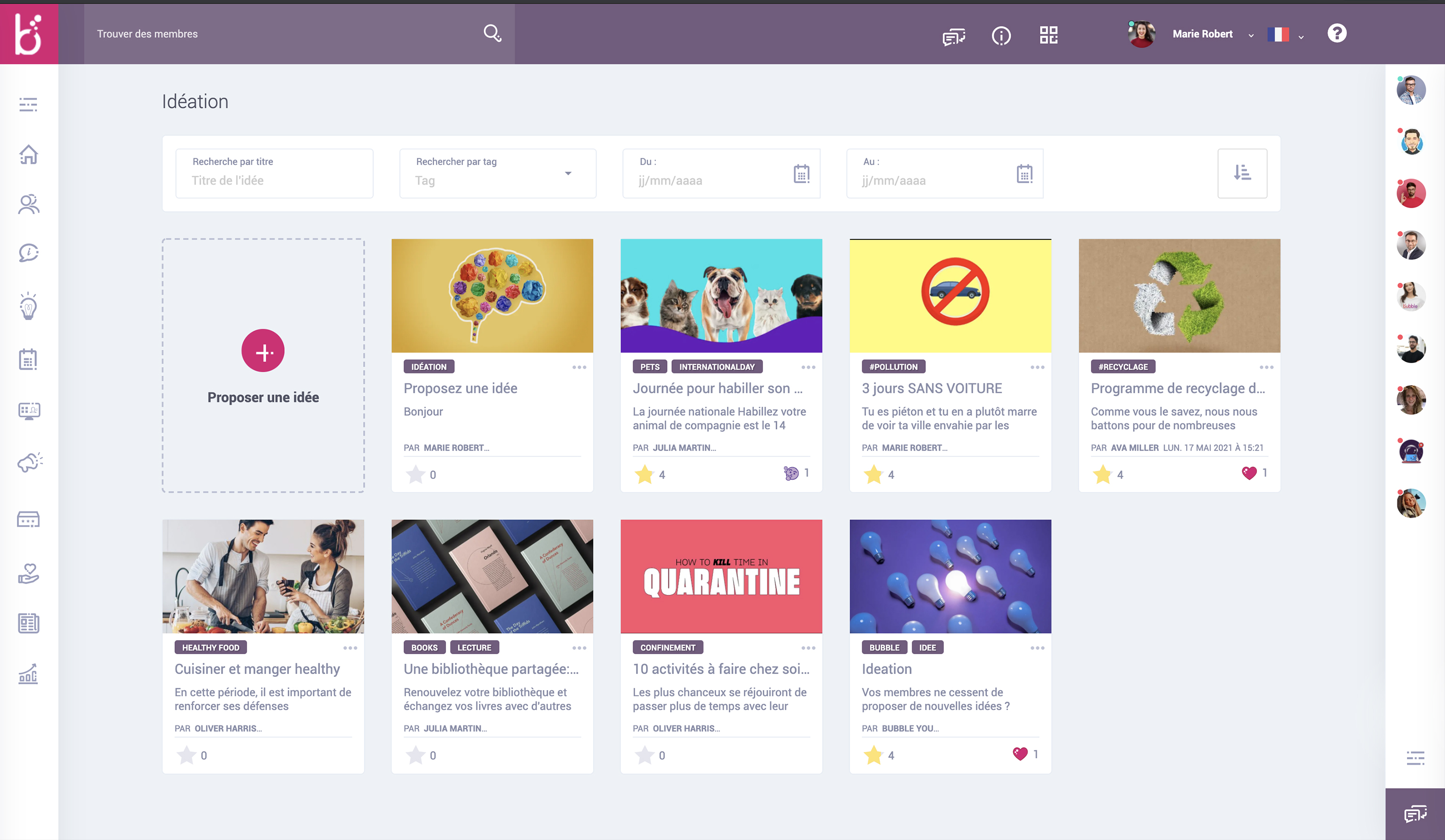Open the lightbulb ideation sidebar icon

click(x=29, y=305)
